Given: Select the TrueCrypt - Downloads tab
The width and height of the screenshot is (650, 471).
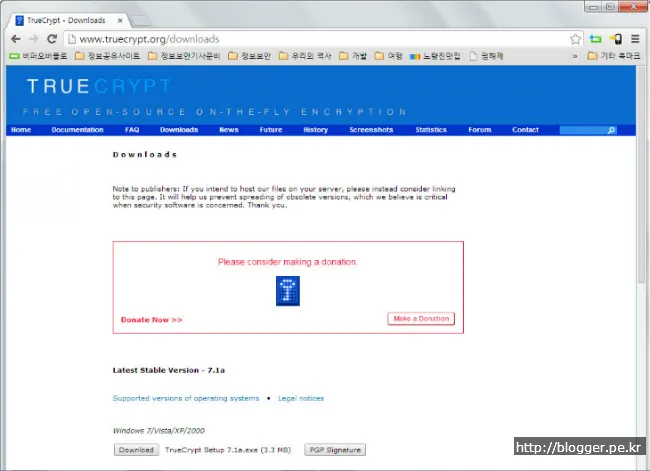Looking at the screenshot, I should (65, 18).
